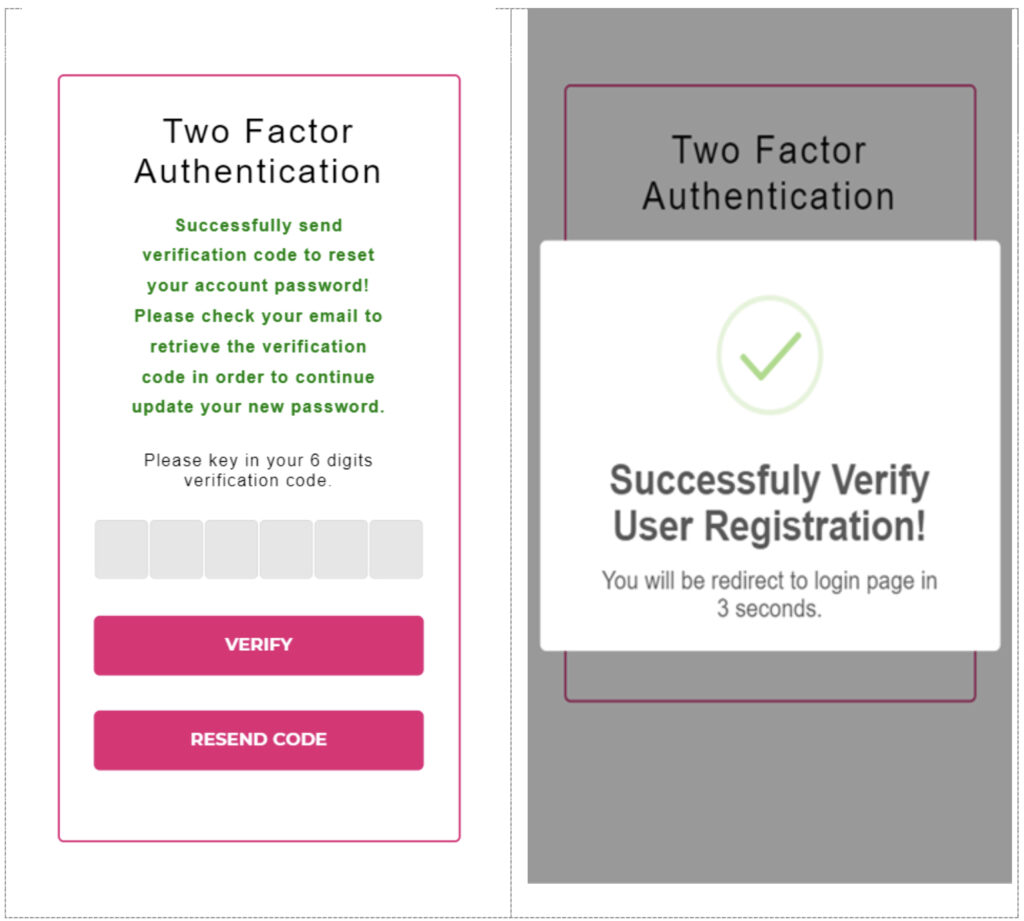This screenshot has width=1024, height=921.
Task: Click the undimmed 'Two Factor Authentication' title
Action: pyautogui.click(x=258, y=151)
